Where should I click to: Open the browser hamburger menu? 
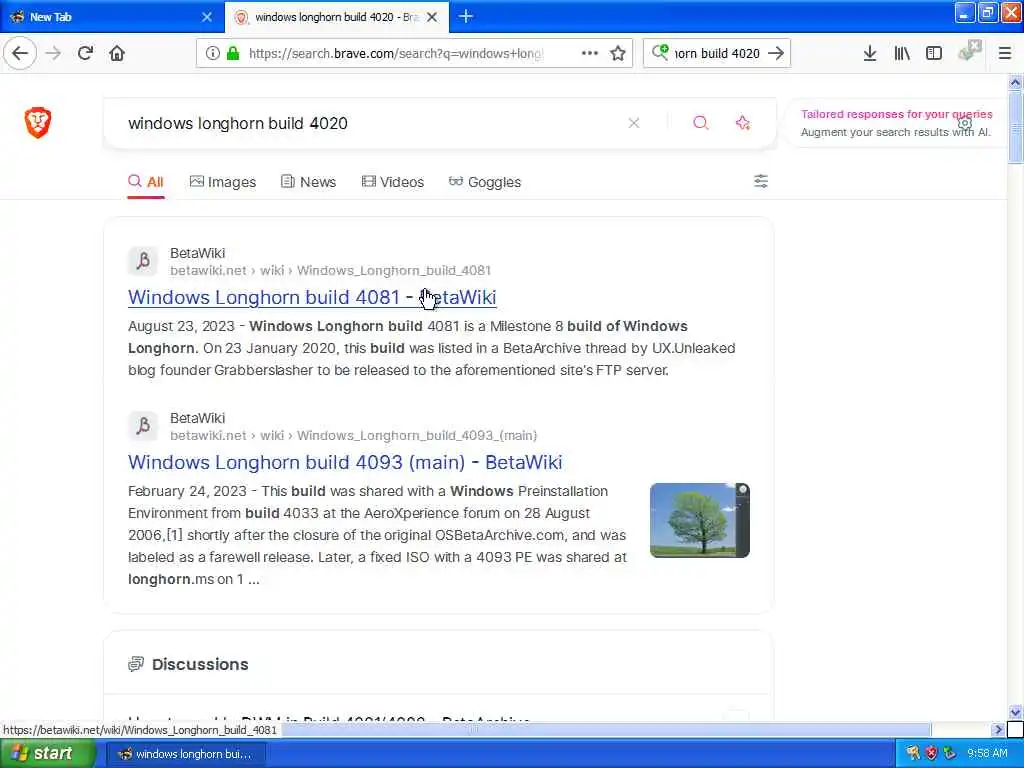[1004, 54]
